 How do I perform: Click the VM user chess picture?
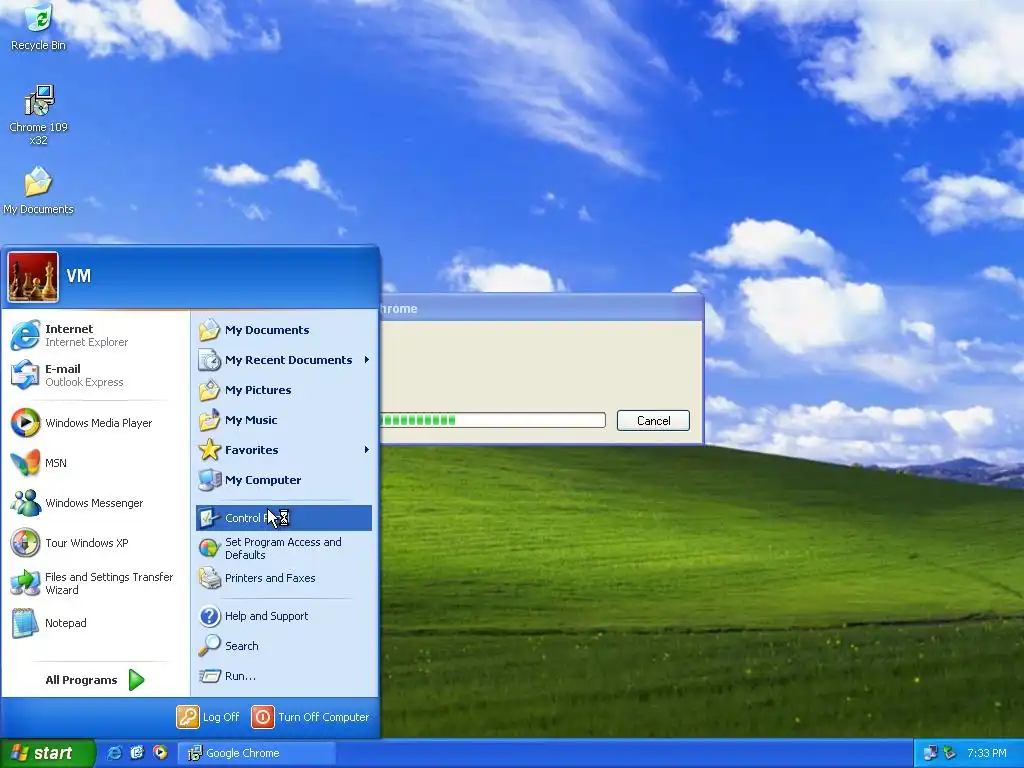[x=33, y=277]
